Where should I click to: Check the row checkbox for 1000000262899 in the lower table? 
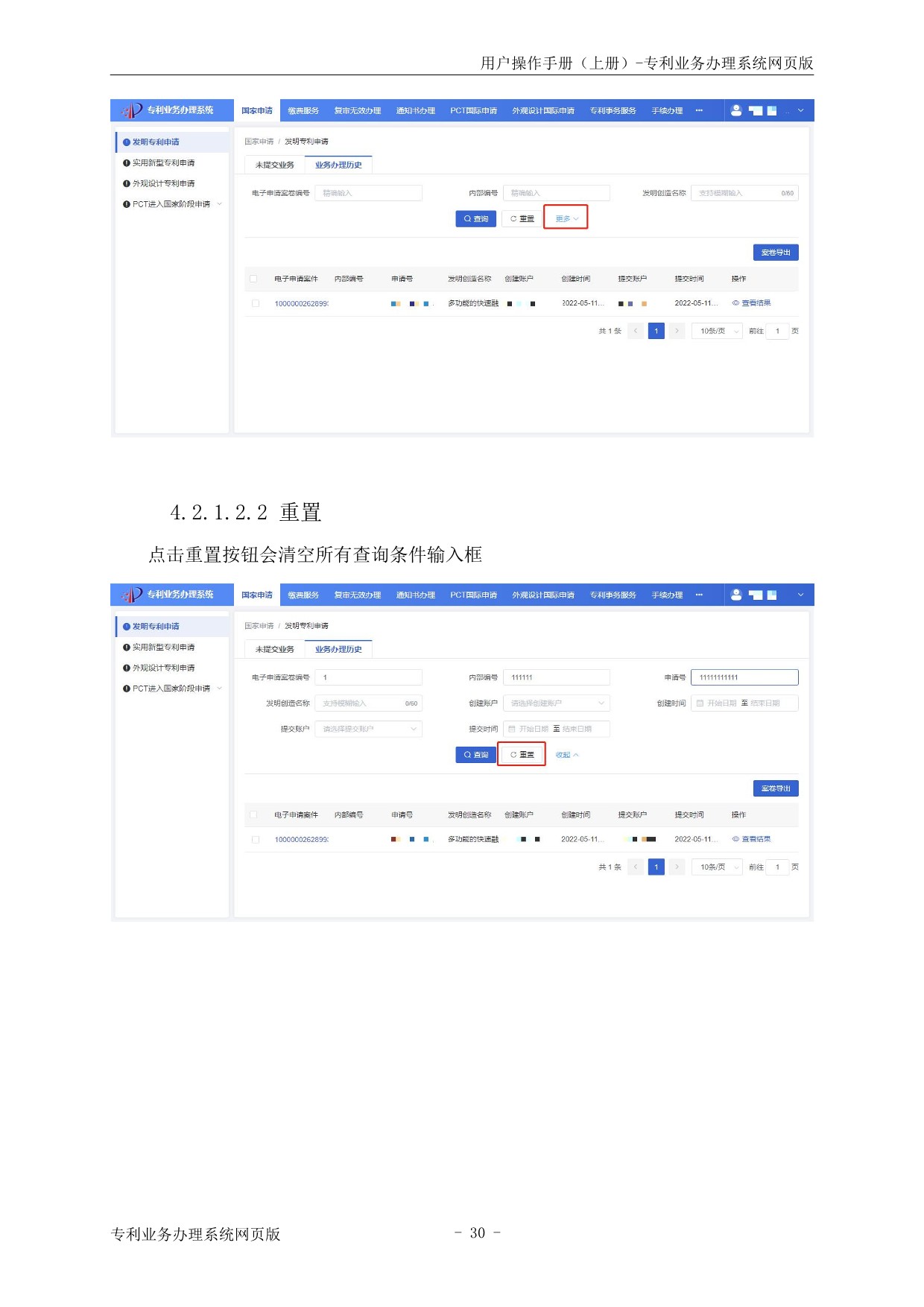click(x=256, y=839)
